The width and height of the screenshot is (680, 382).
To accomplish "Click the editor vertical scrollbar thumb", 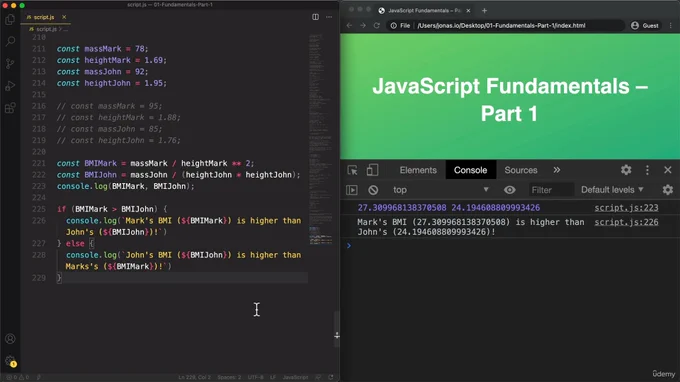I will click(337, 330).
